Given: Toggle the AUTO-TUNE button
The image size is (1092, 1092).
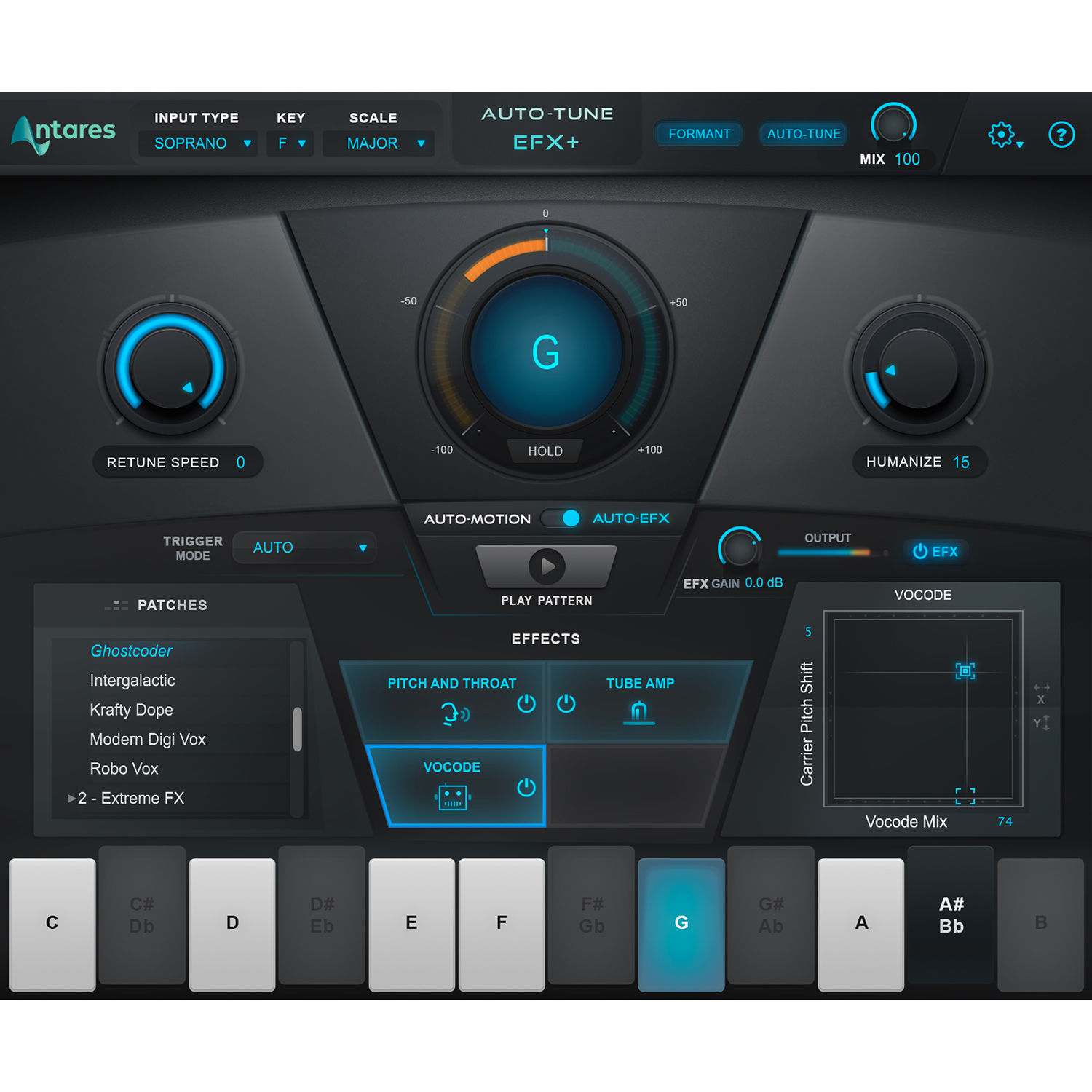Looking at the screenshot, I should click(x=804, y=134).
